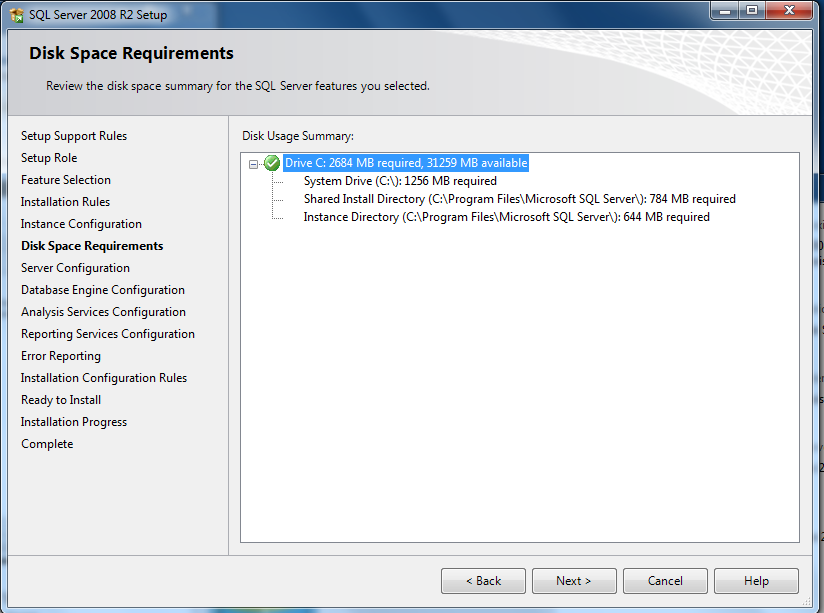The height and width of the screenshot is (613, 824).
Task: Click the Server Configuration step
Action: click(x=75, y=268)
